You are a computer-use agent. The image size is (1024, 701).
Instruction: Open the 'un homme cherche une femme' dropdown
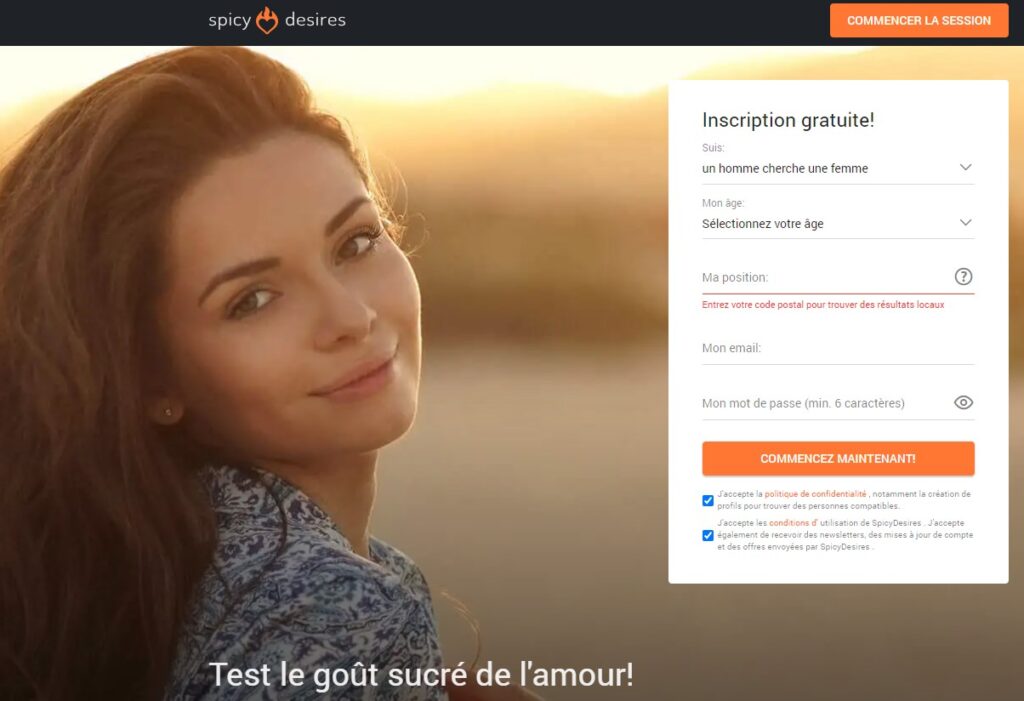click(838, 169)
